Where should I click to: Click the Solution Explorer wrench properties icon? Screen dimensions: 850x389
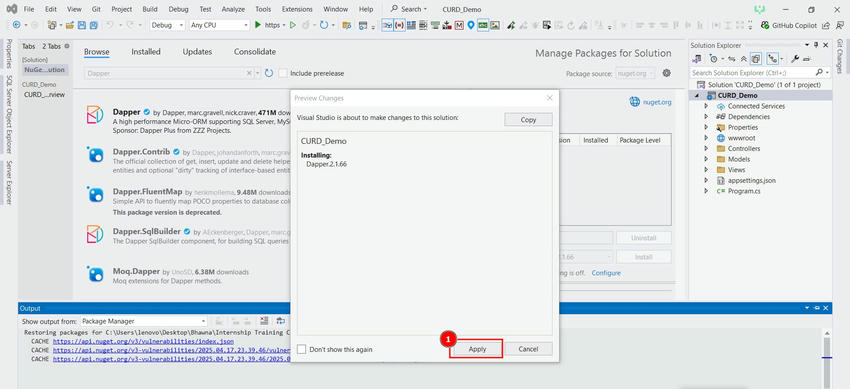795,59
